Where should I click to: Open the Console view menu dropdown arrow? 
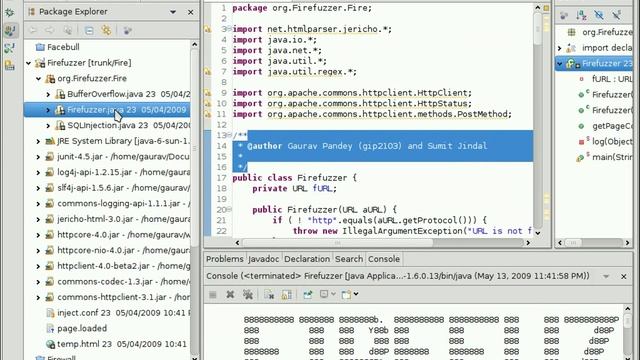(x=606, y=276)
